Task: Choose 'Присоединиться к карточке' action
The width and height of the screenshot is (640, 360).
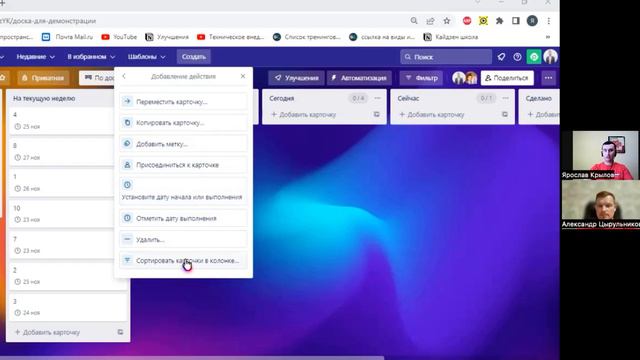Action: [x=183, y=165]
